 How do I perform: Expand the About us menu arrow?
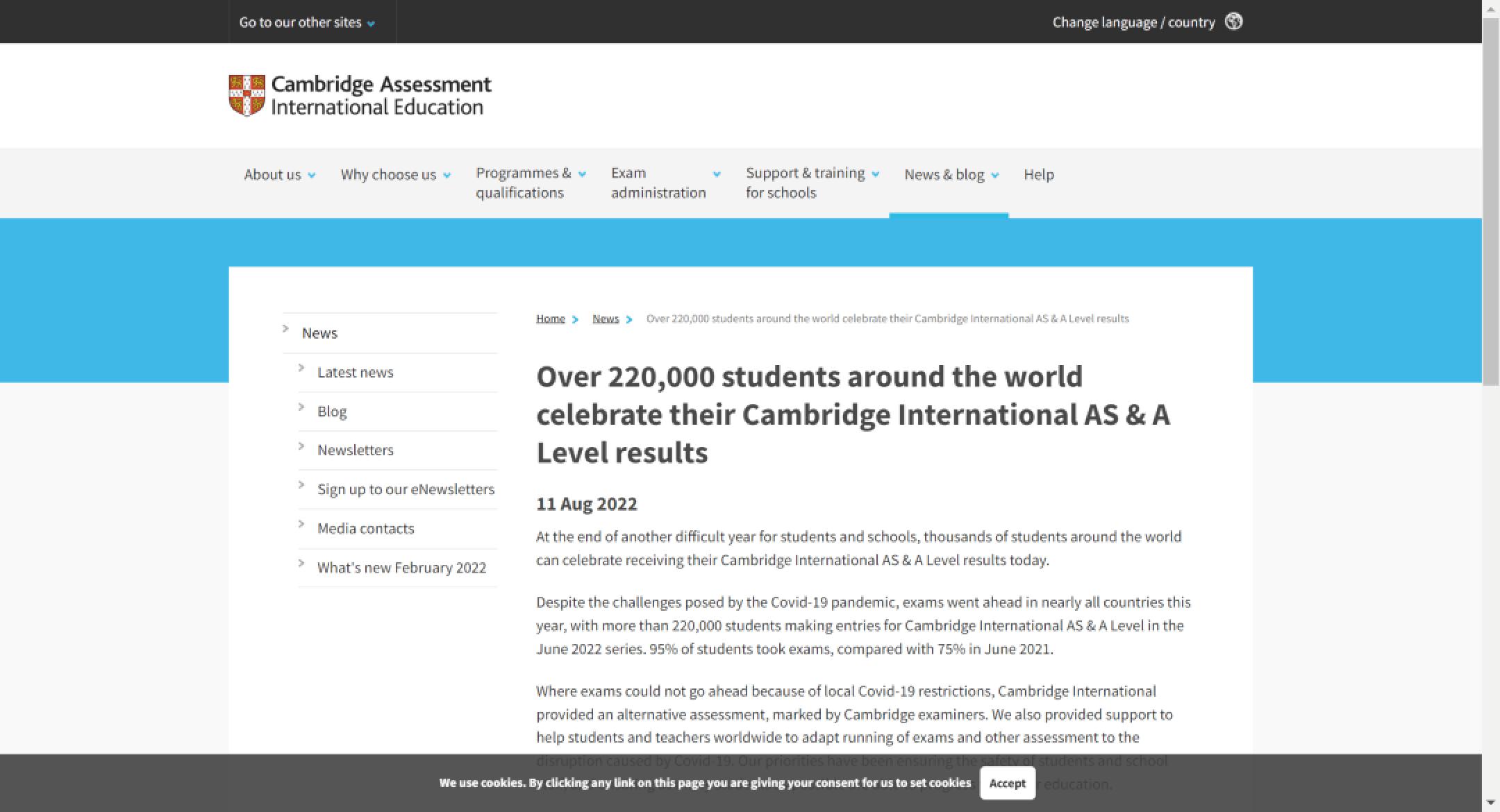tap(312, 176)
